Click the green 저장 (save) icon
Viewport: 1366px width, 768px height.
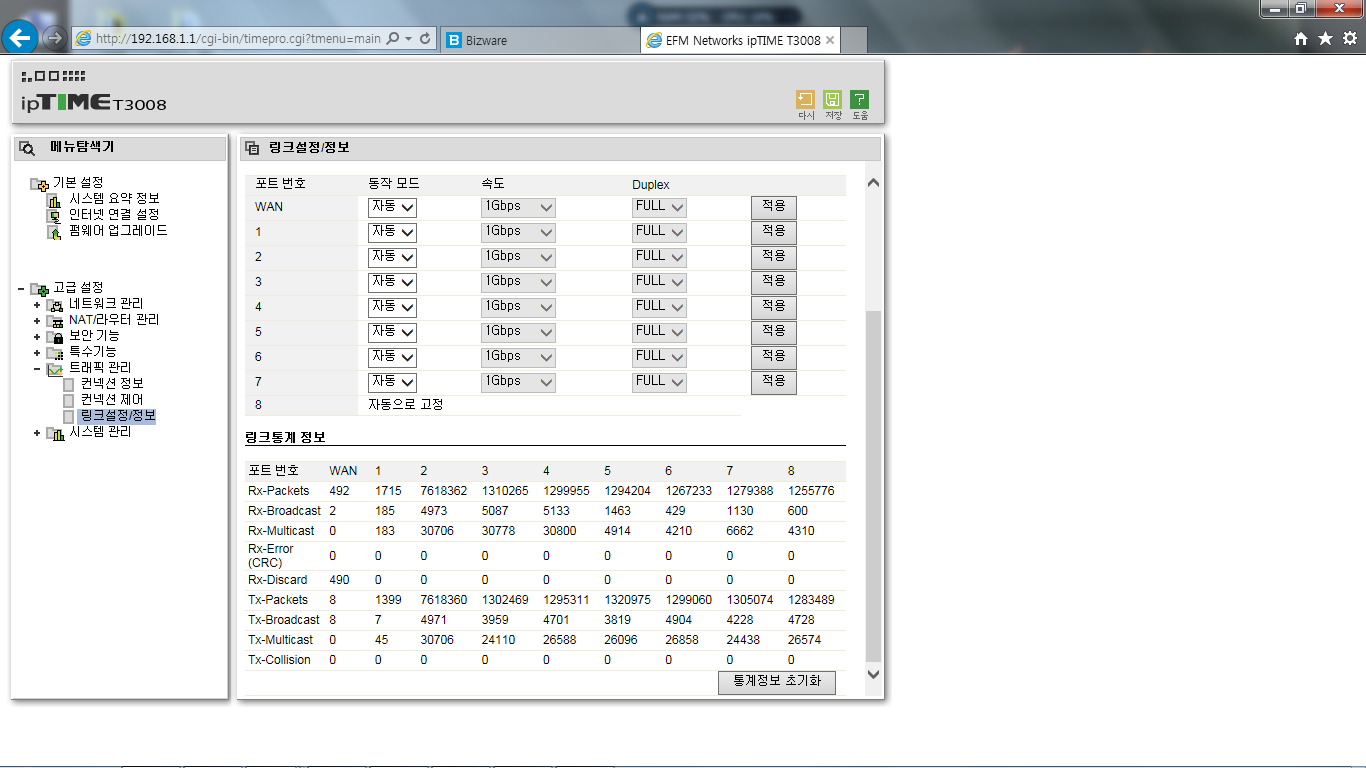tap(832, 99)
